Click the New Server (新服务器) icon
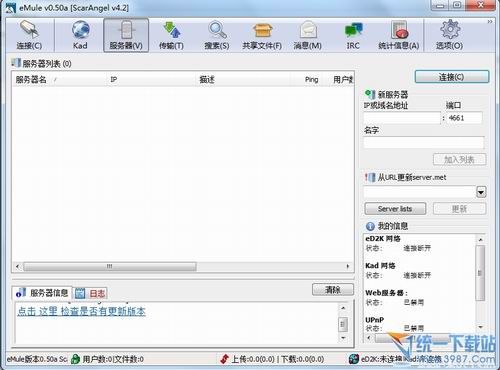 pyautogui.click(x=370, y=94)
